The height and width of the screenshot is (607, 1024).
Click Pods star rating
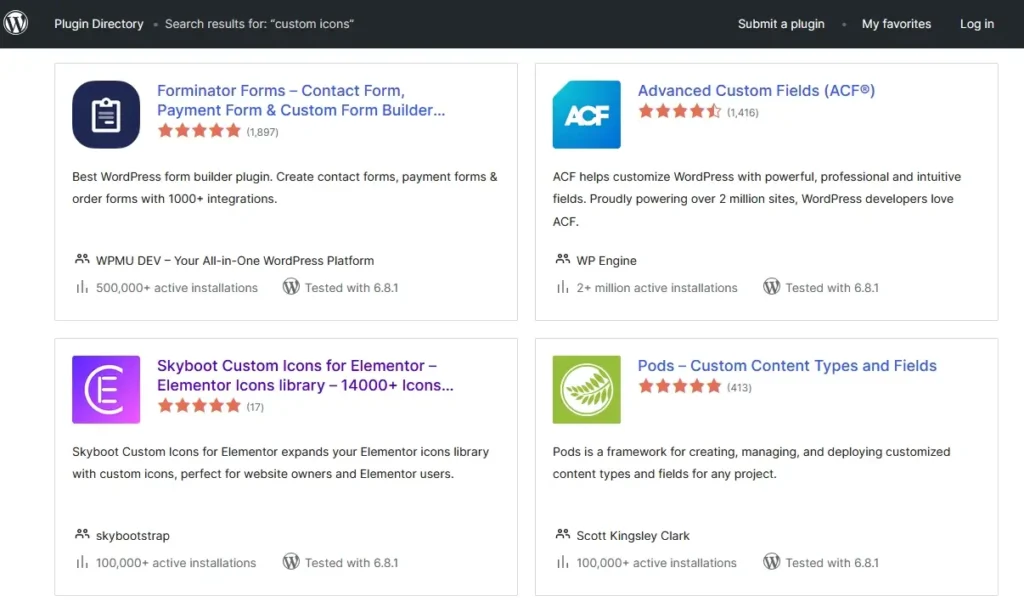coord(680,386)
